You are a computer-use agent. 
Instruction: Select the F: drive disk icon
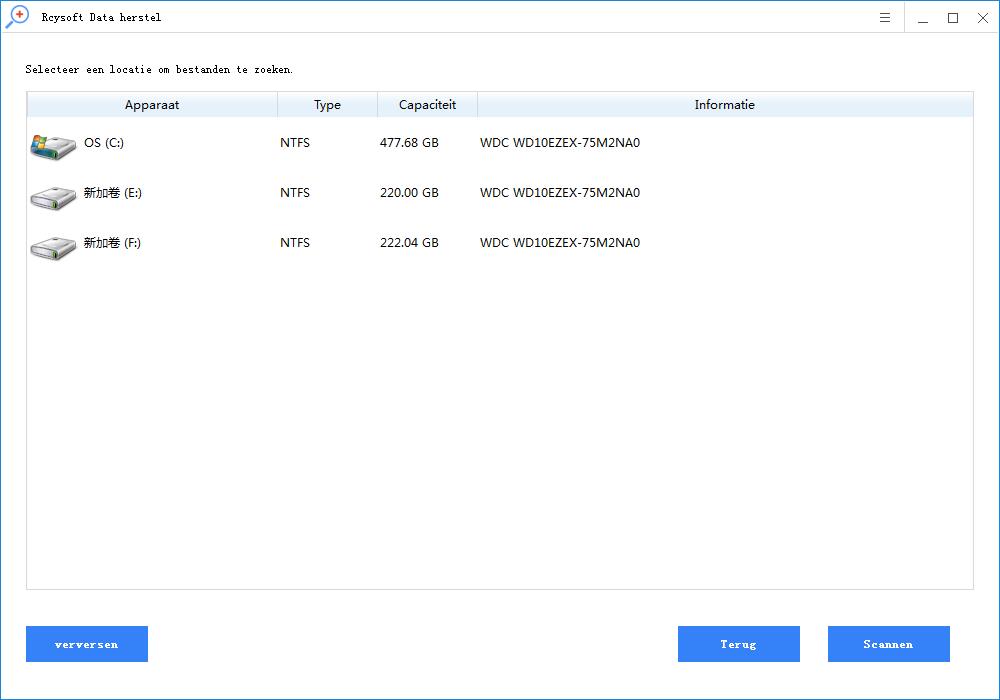point(53,246)
